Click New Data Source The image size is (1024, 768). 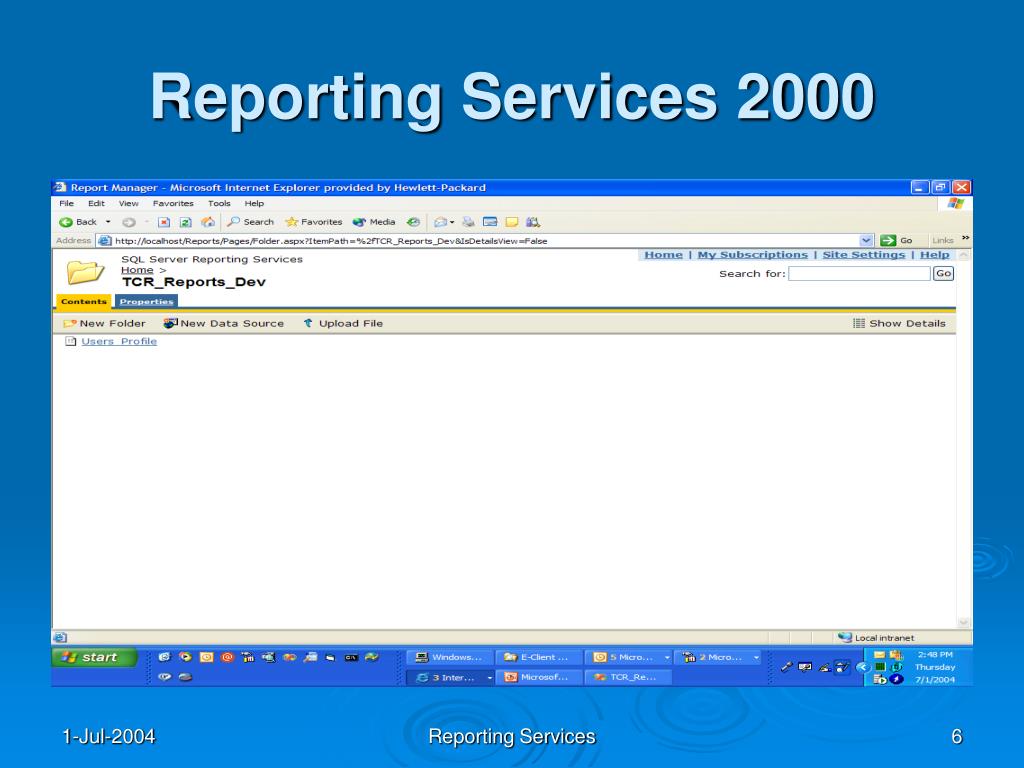tap(223, 323)
